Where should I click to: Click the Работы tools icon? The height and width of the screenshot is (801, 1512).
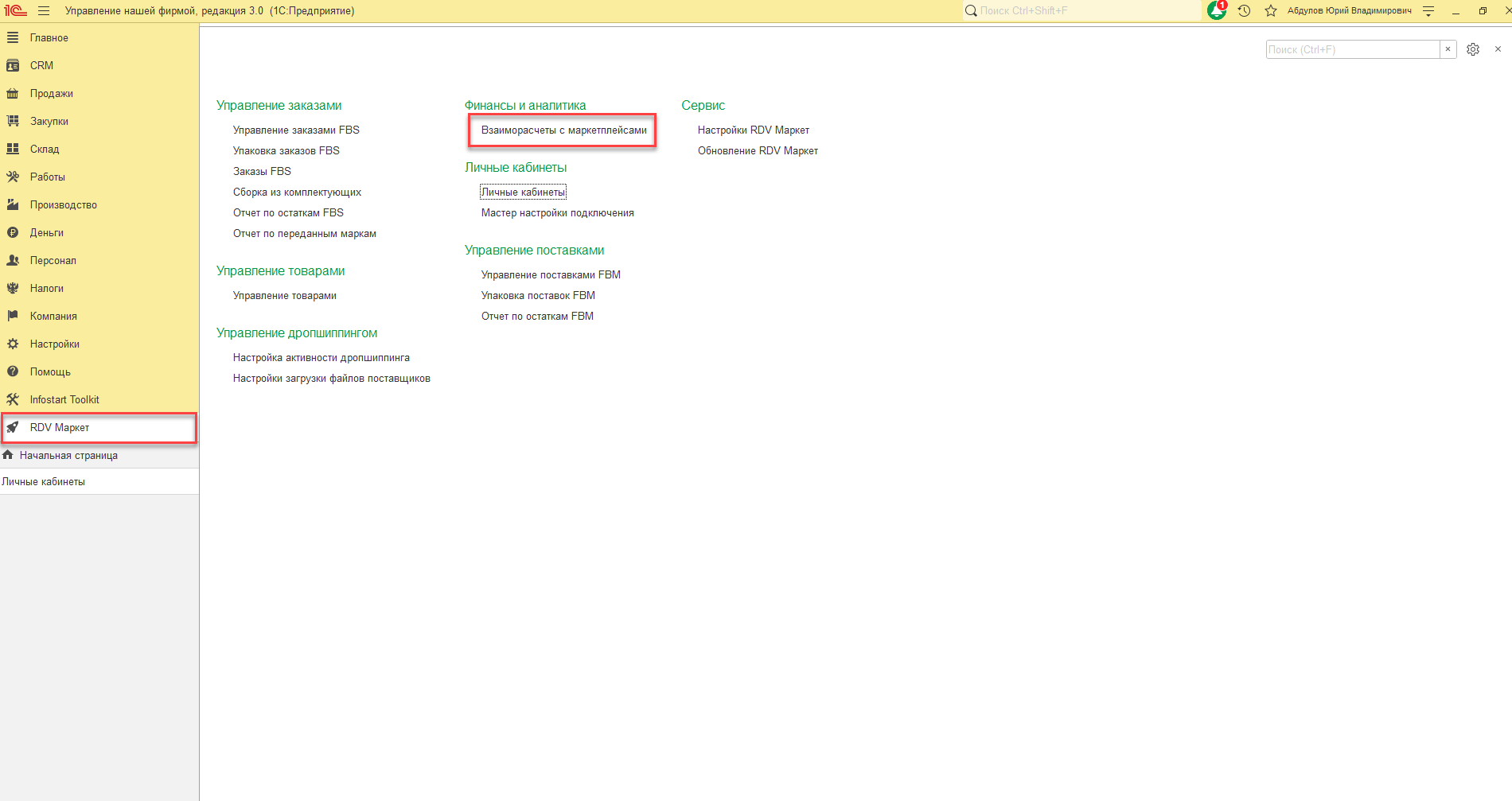click(x=13, y=177)
